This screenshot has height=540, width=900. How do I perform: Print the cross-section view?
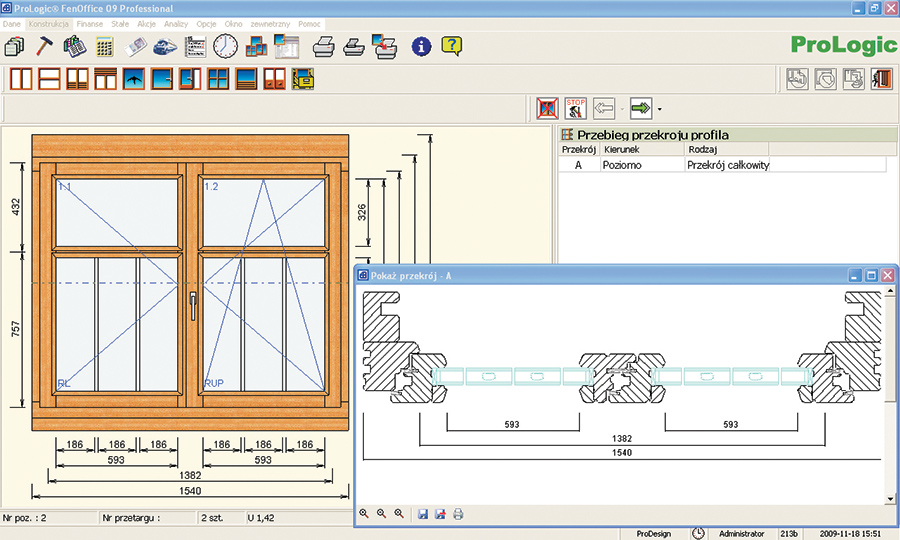458,514
